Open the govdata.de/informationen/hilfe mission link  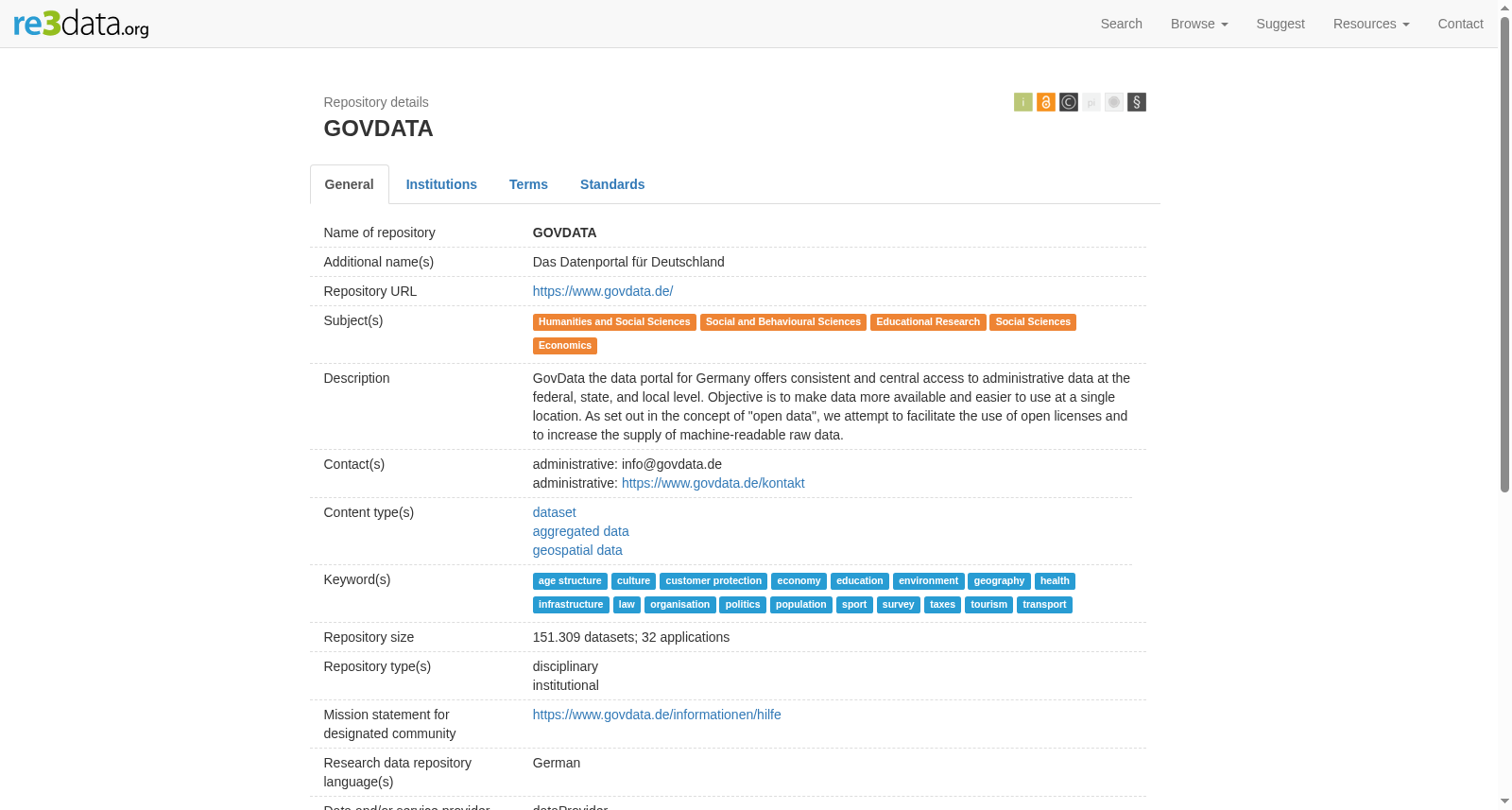657,715
